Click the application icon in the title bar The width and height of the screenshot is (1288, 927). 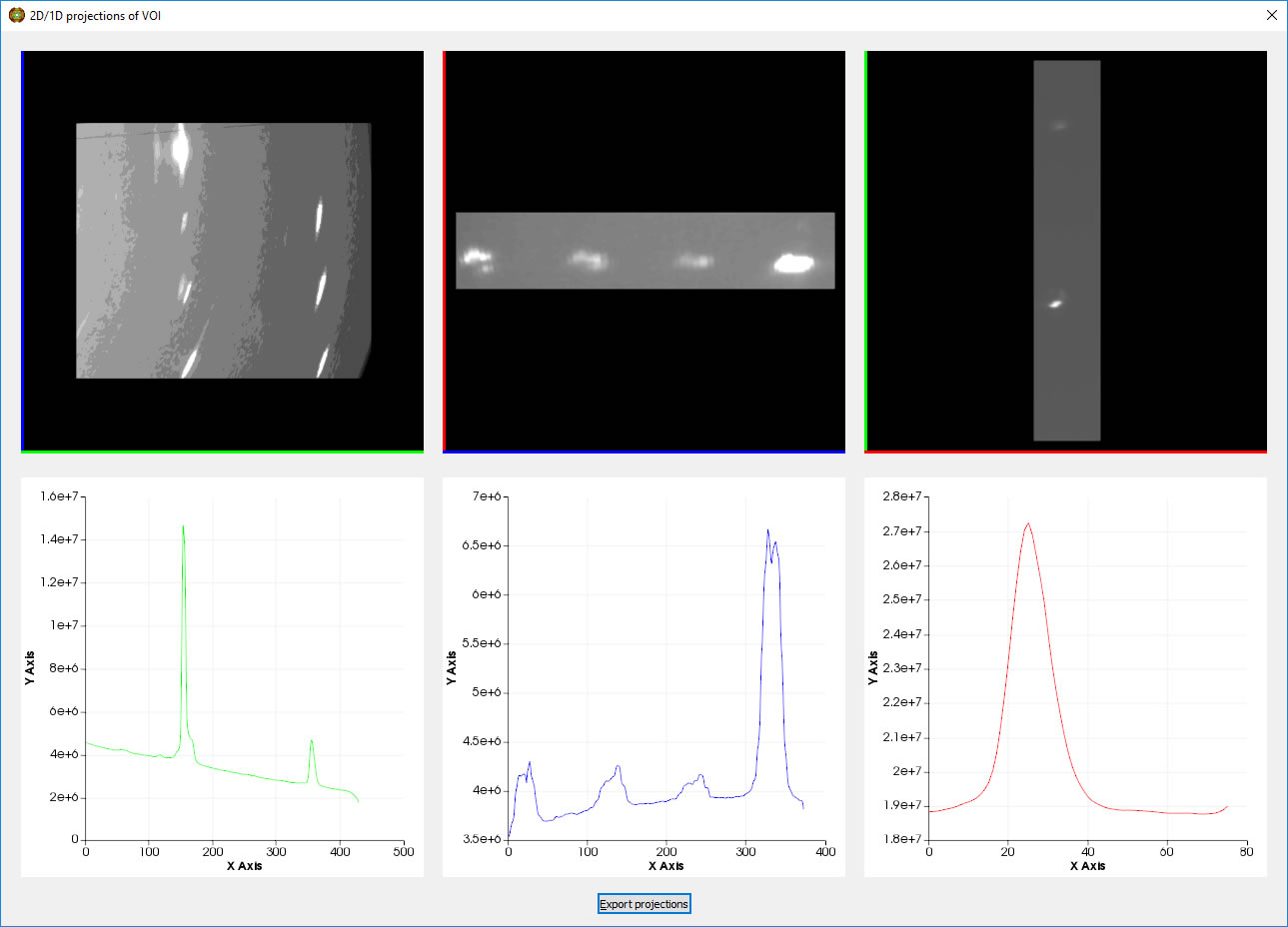pos(16,15)
